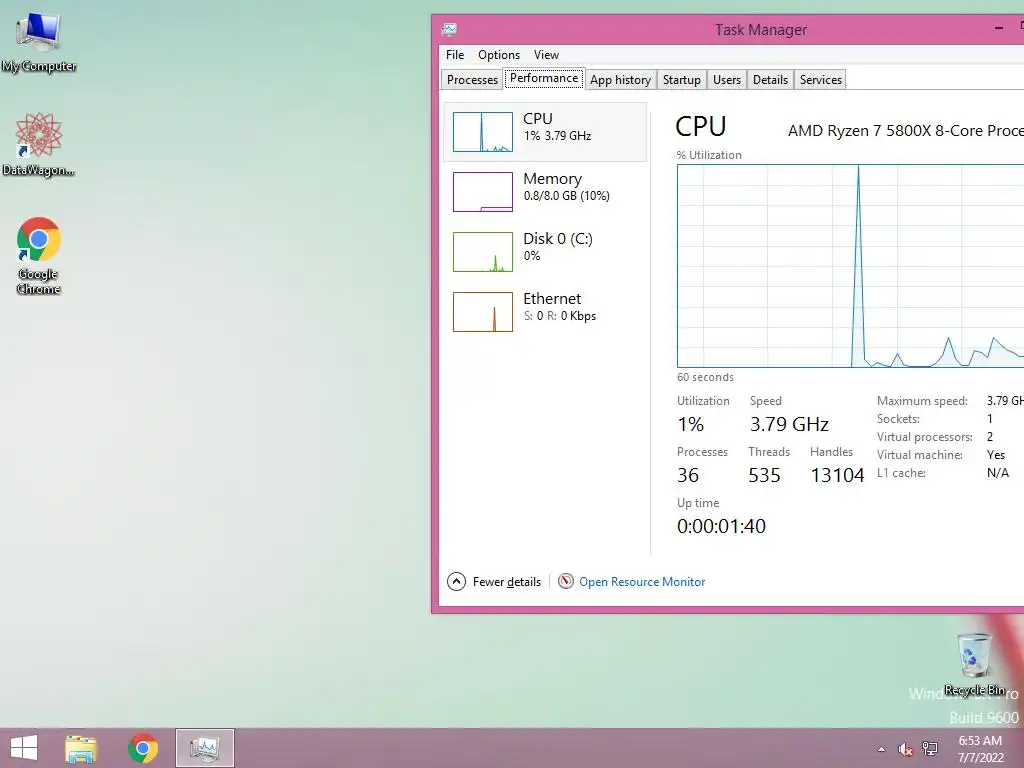1024x768 pixels.
Task: Open the Startup tab
Action: point(681,80)
